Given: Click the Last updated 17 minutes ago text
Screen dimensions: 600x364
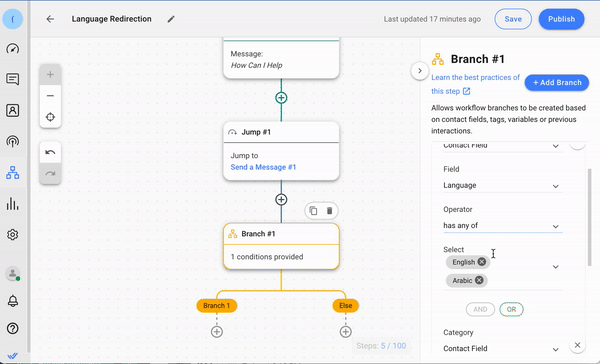Looking at the screenshot, I should click(432, 19).
